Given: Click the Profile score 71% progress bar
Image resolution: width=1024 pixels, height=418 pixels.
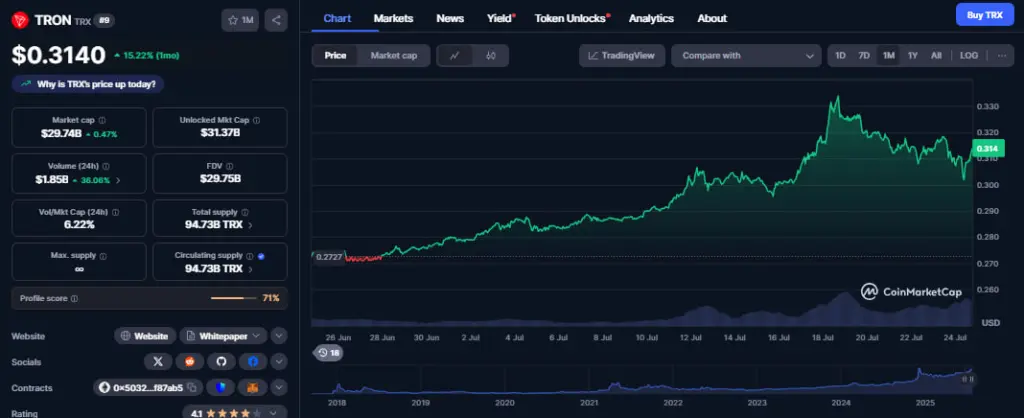Looking at the screenshot, I should click(x=234, y=298).
